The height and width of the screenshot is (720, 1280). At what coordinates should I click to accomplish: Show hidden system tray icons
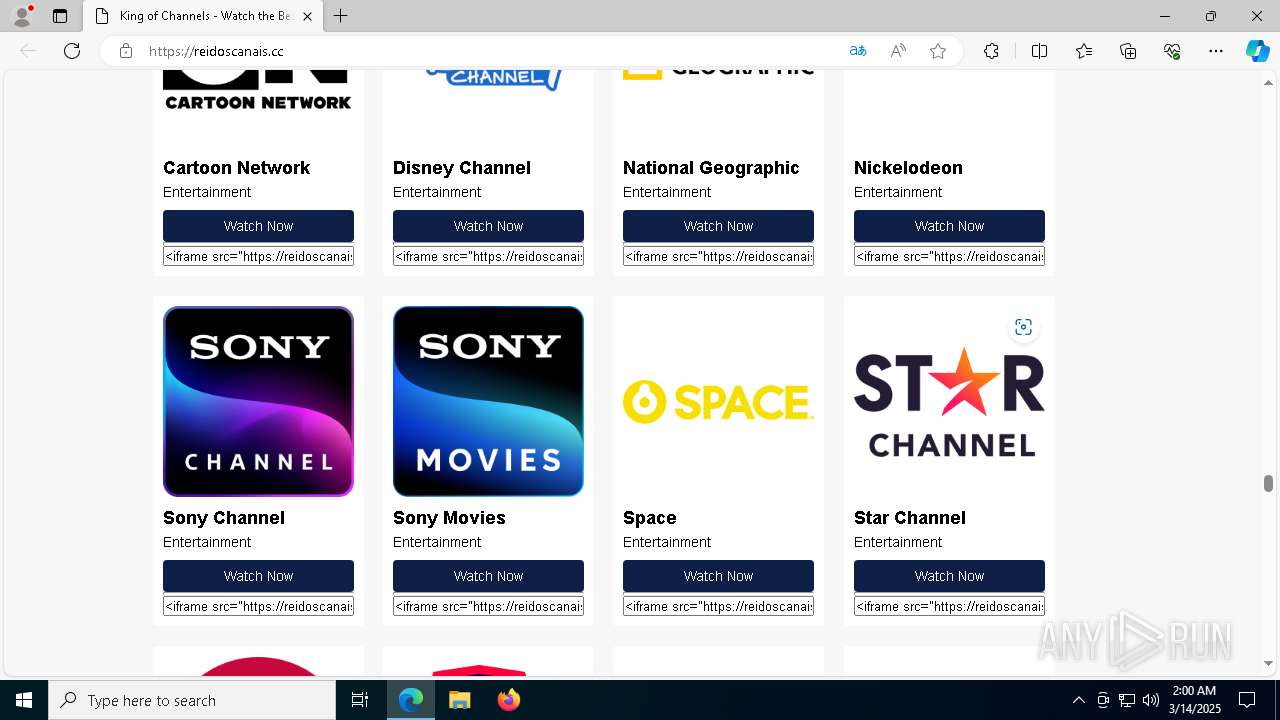tap(1078, 700)
